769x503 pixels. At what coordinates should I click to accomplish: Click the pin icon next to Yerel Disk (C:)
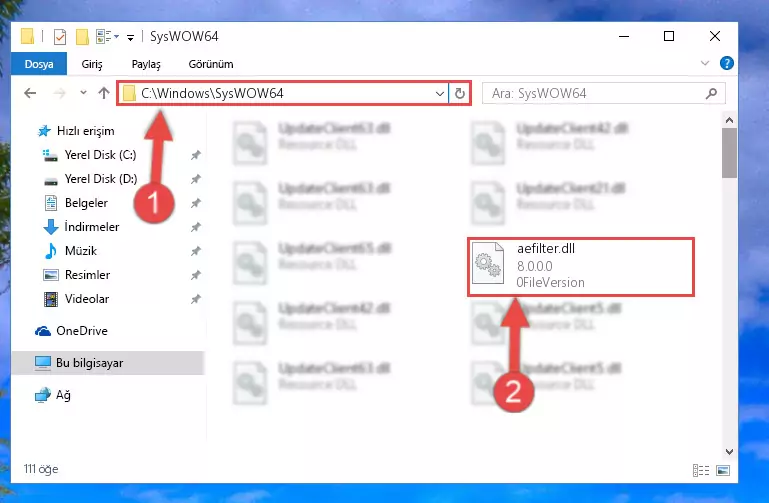(196, 155)
